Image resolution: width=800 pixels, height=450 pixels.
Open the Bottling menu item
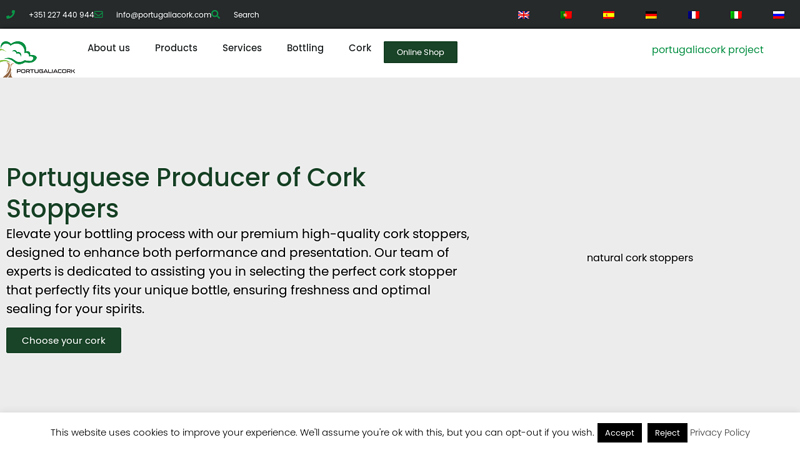point(305,48)
